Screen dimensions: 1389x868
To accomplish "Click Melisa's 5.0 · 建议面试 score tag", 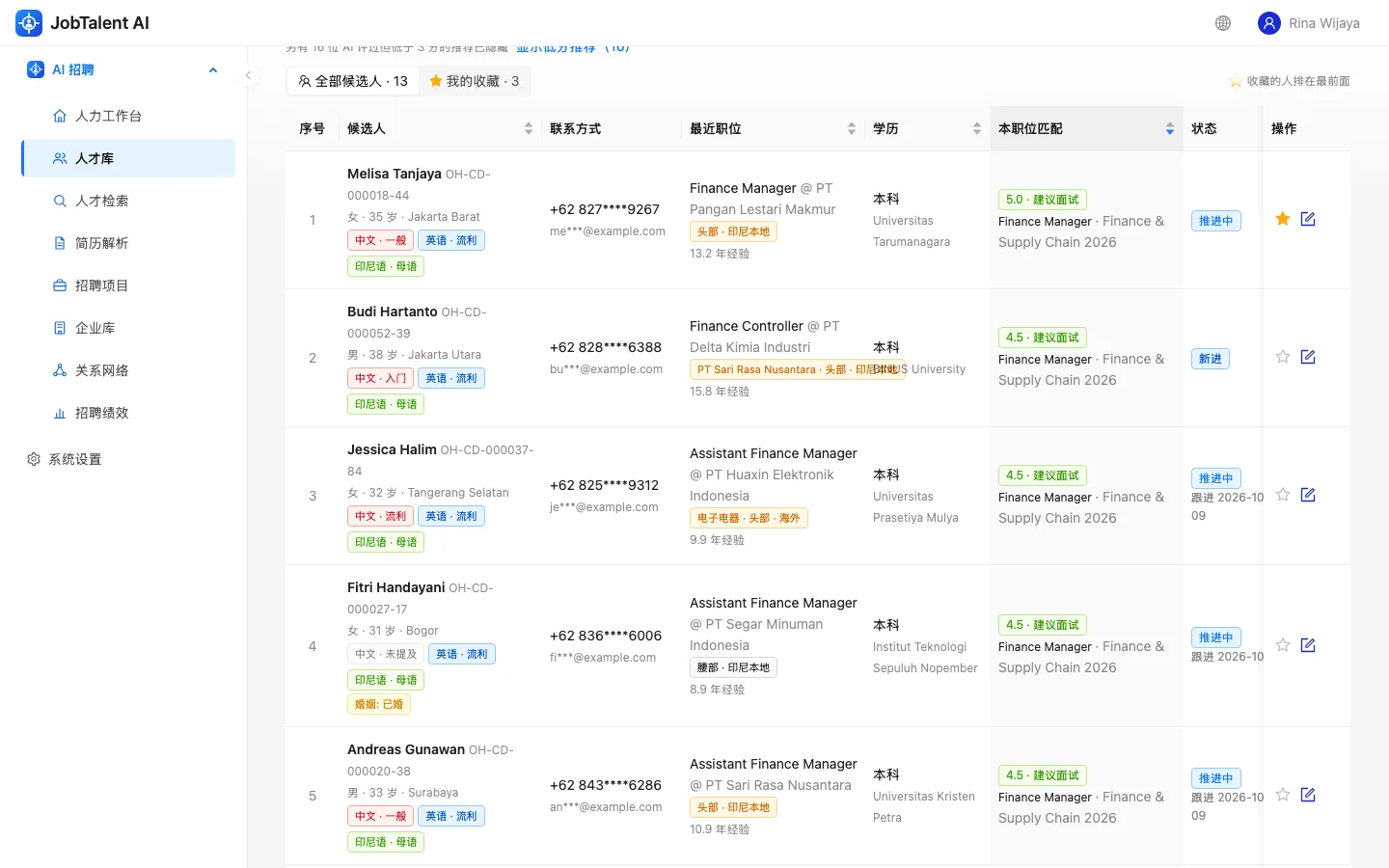I will 1043,200.
